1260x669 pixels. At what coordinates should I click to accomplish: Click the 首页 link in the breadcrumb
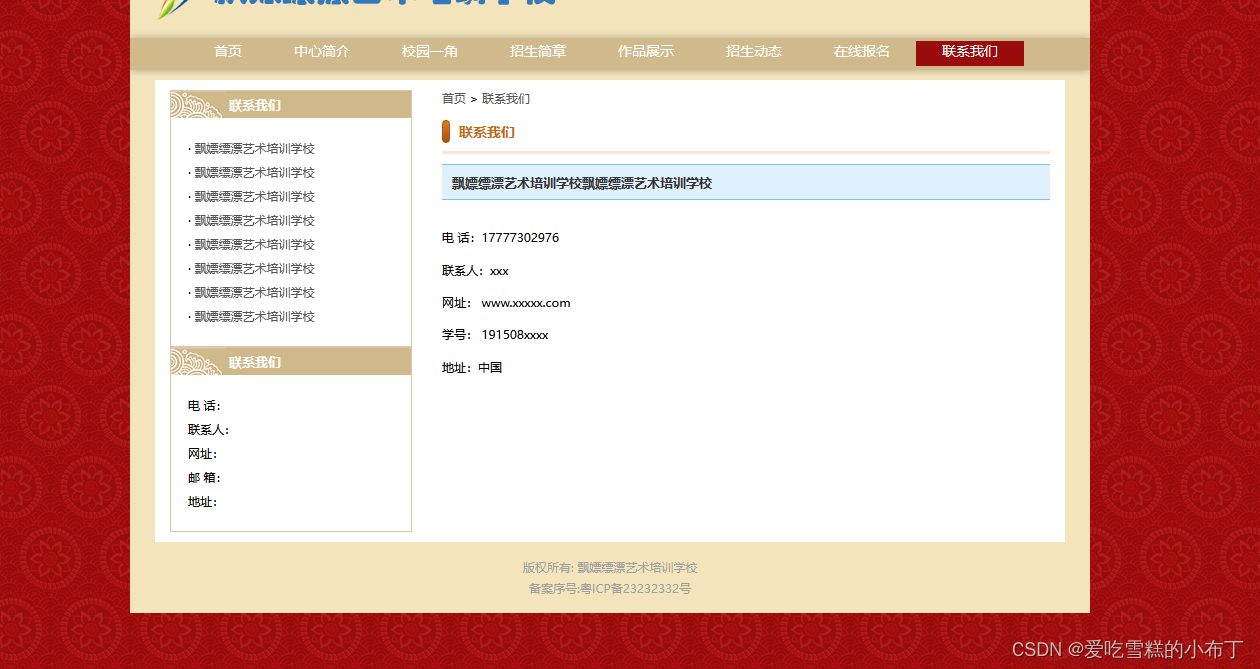[454, 99]
